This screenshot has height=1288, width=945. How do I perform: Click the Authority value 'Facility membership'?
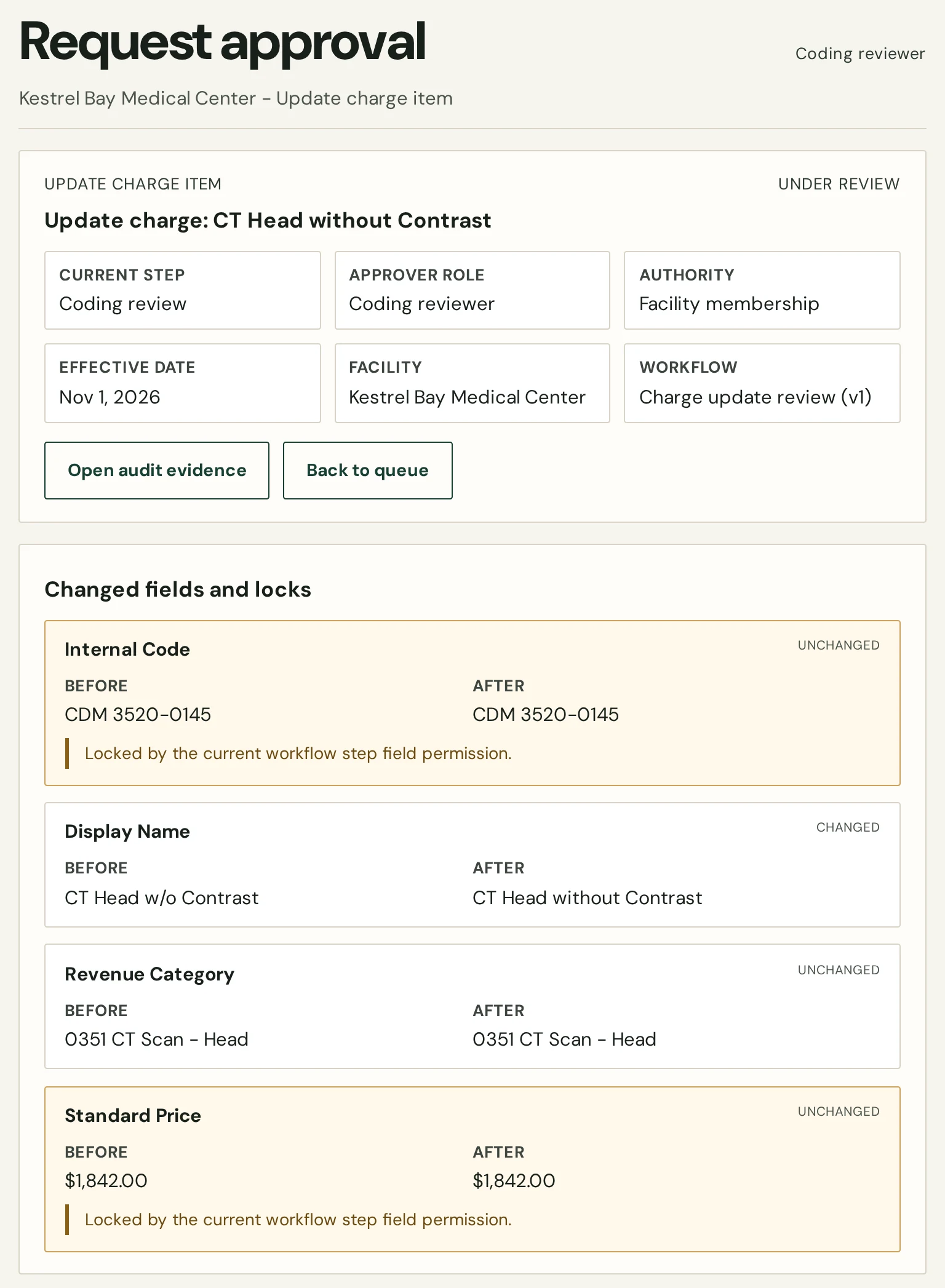729,304
